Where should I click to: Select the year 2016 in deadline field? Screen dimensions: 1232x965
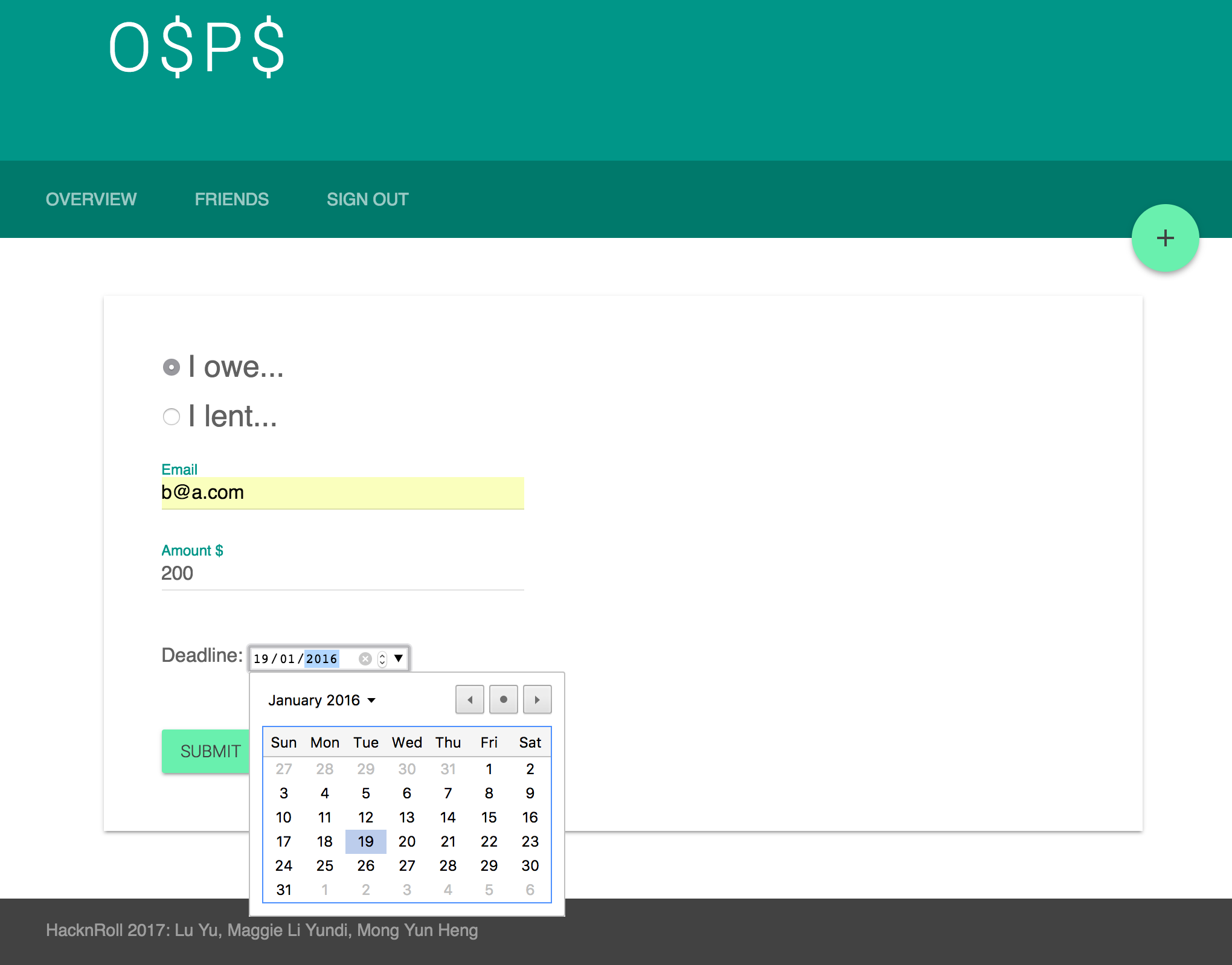click(321, 659)
